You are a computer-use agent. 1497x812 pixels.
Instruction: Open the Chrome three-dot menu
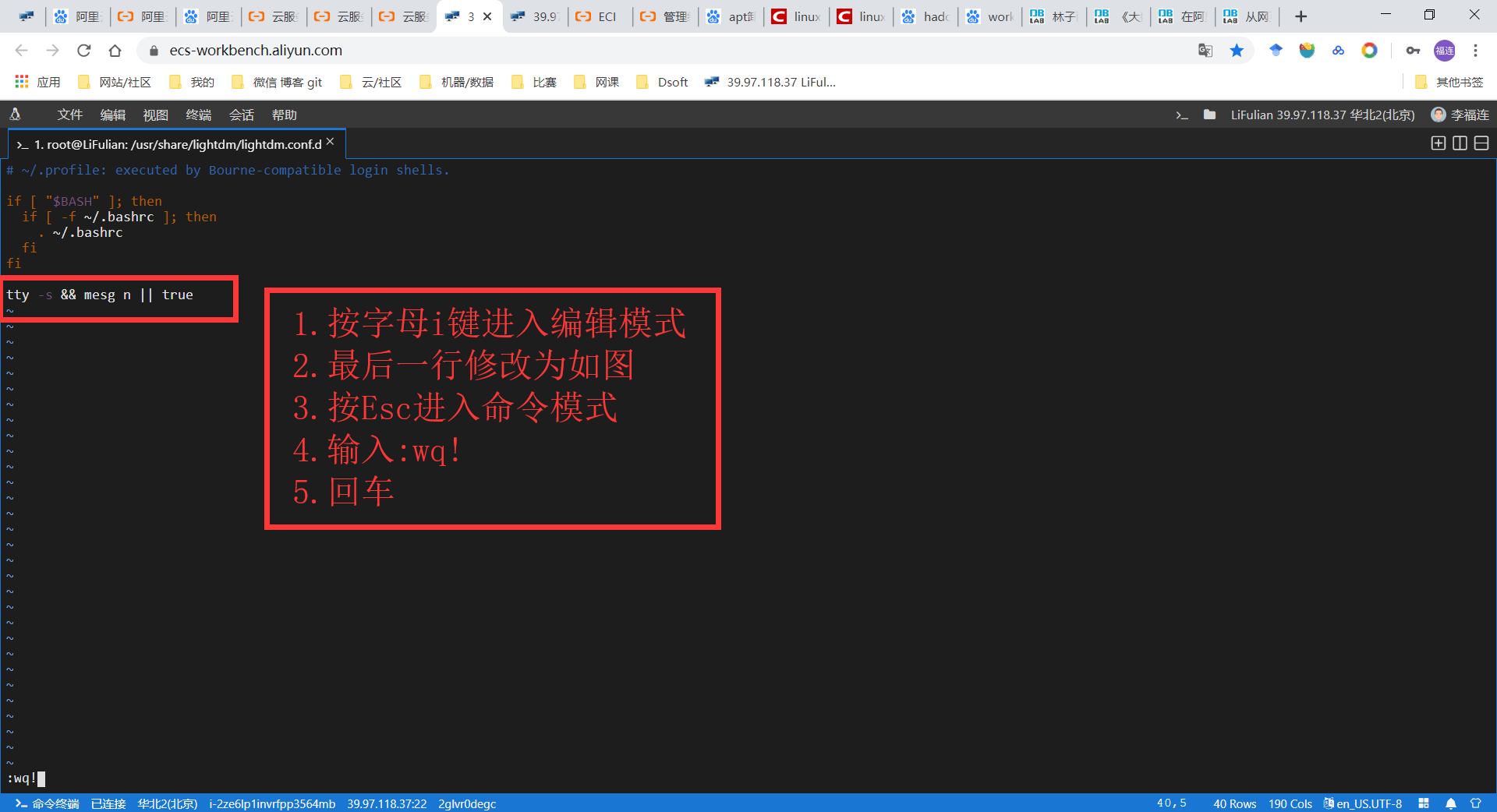tap(1475, 50)
